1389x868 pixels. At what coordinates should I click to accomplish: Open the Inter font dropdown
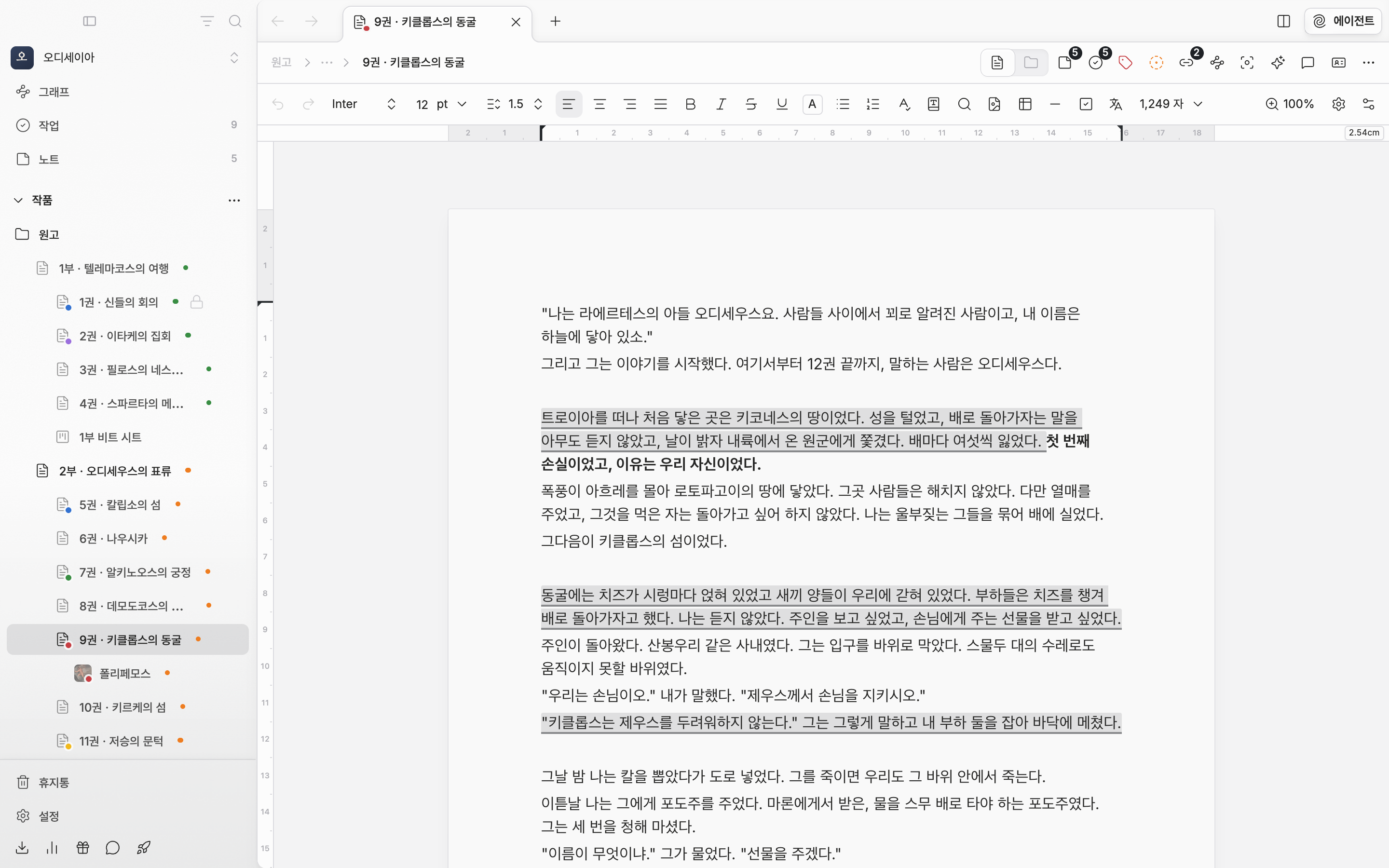[363, 104]
